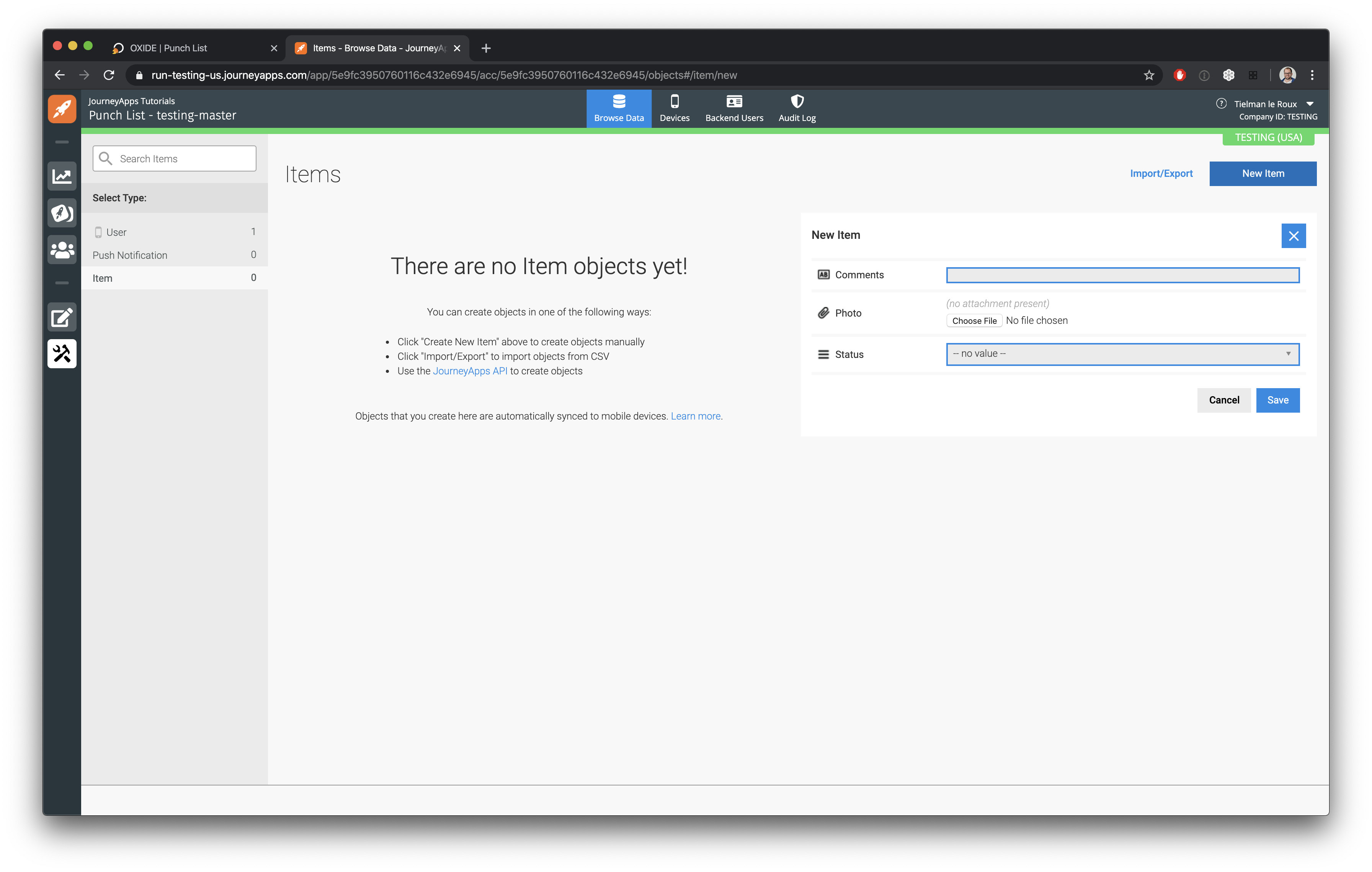Select the Devices tab label
Viewport: 1372px width, 872px height.
(x=675, y=118)
